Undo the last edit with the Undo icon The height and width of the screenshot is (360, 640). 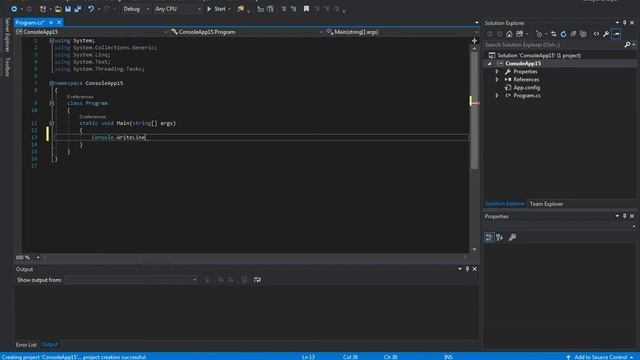tap(91, 9)
